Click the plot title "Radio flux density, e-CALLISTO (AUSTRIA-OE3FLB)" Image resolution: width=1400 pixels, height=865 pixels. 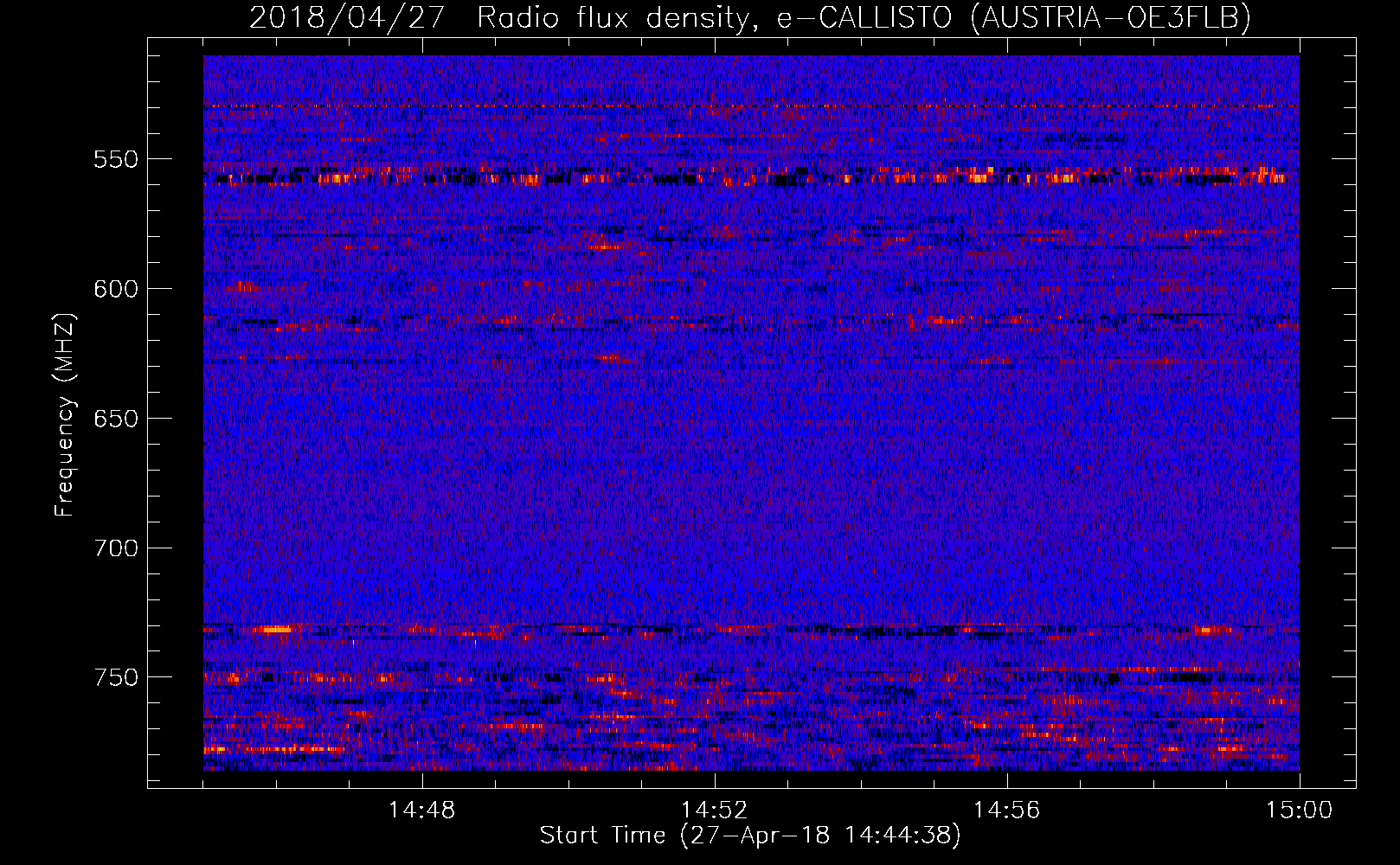pyautogui.click(x=864, y=17)
